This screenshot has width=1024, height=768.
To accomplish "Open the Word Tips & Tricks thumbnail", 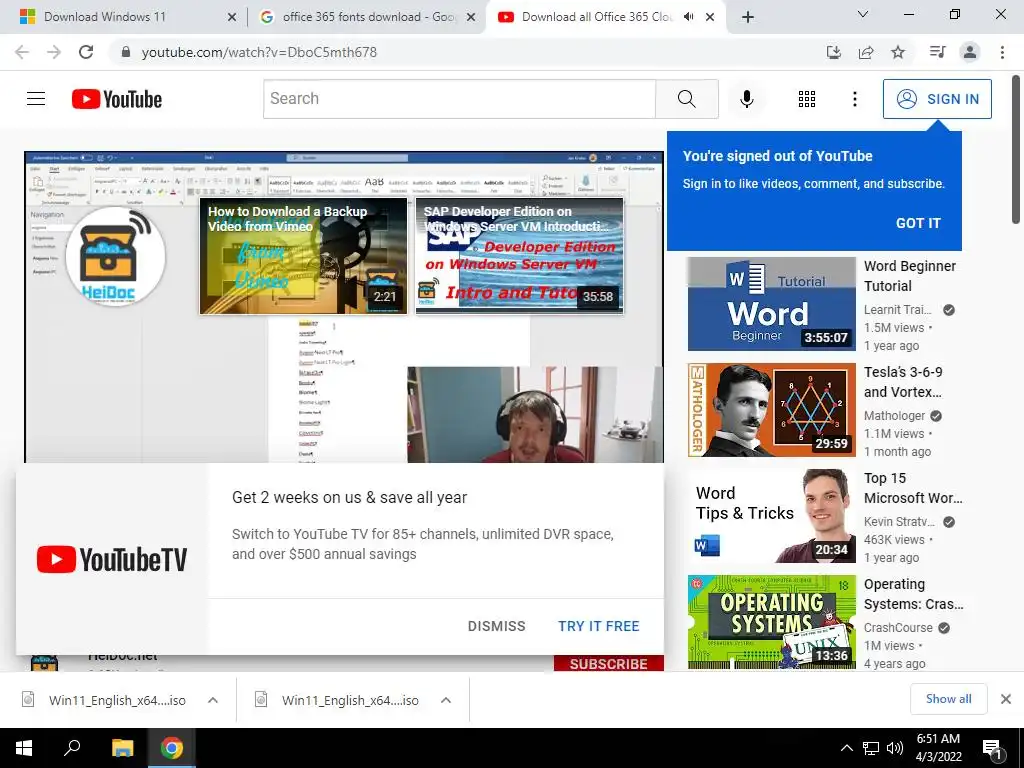I will click(771, 516).
